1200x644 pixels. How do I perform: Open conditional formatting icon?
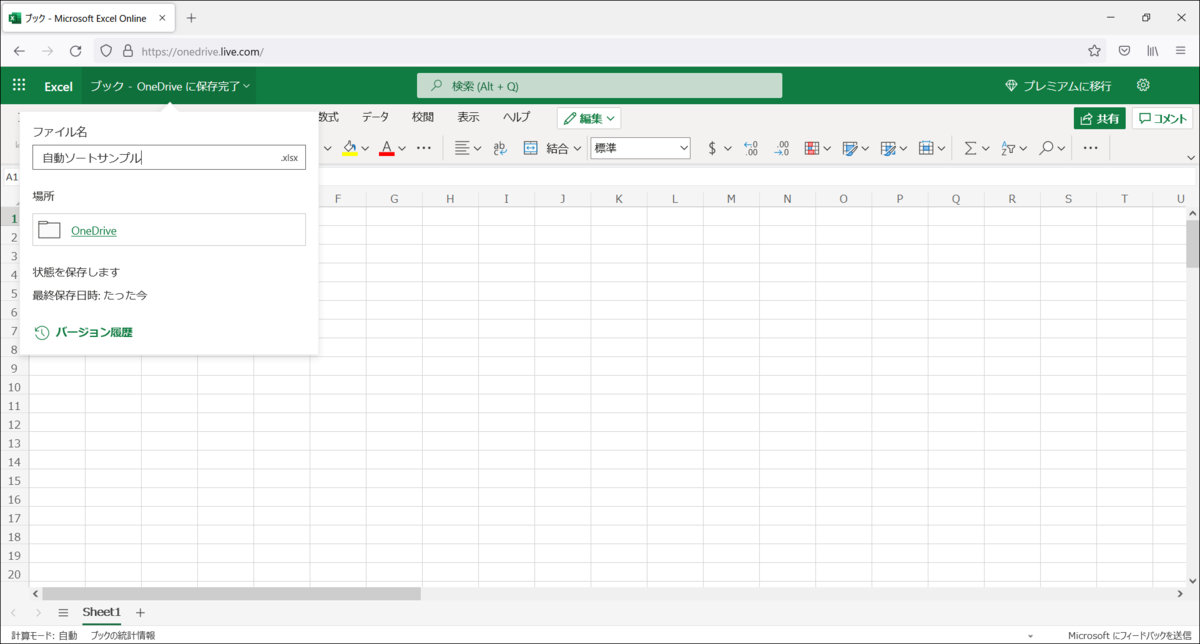(812, 148)
